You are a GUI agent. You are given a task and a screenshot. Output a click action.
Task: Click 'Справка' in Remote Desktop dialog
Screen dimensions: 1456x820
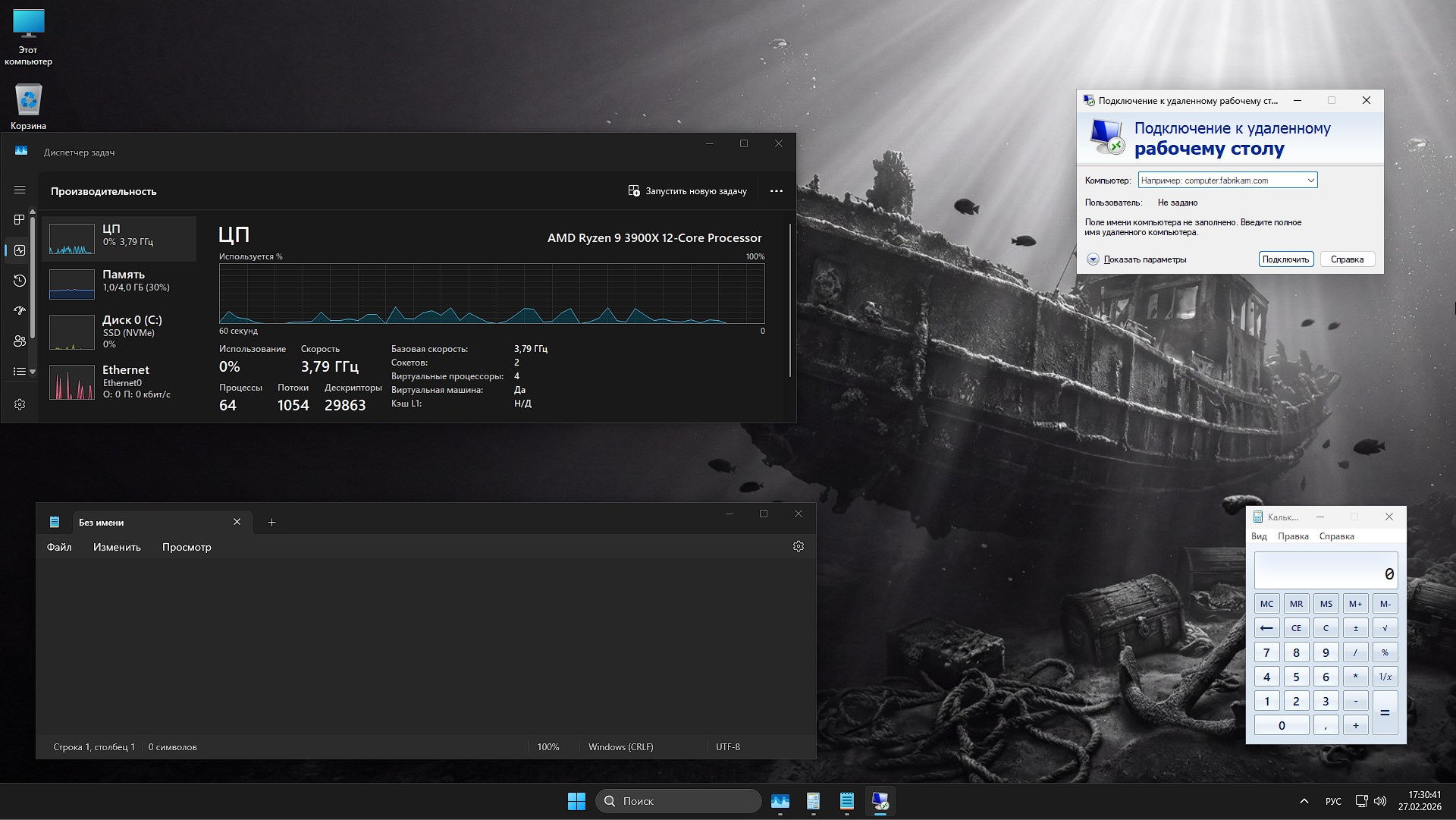(1347, 259)
